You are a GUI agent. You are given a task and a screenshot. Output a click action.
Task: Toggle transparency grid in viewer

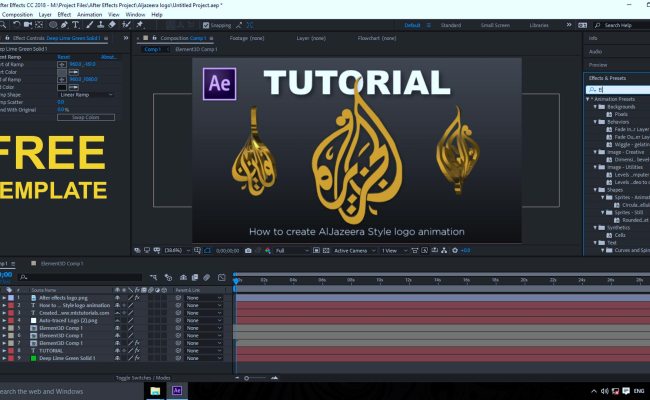326,251
